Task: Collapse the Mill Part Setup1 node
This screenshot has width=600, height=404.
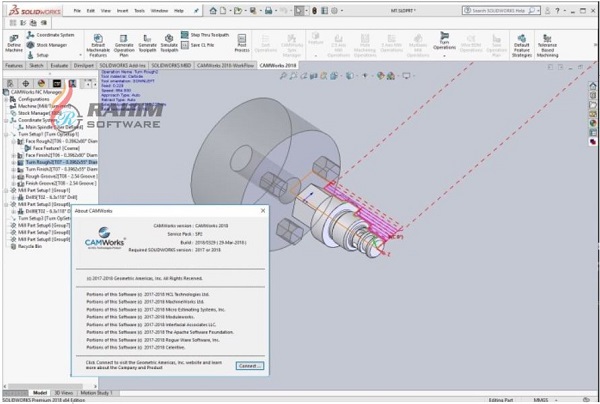Action: point(6,190)
